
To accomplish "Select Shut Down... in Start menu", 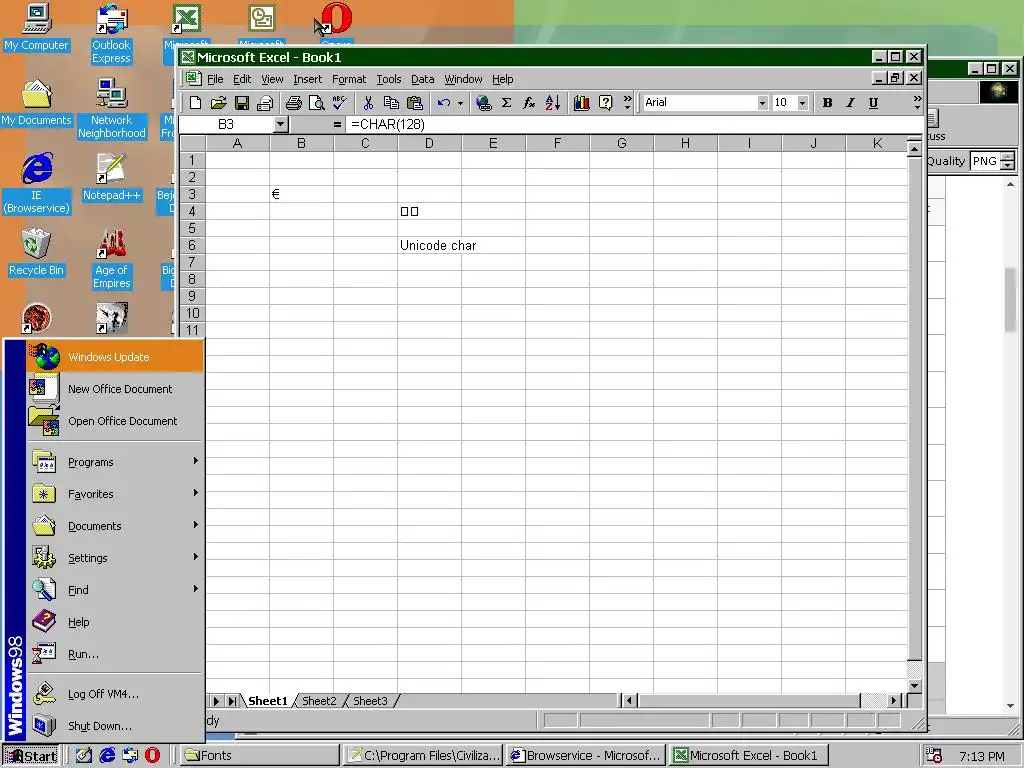I will point(115,726).
